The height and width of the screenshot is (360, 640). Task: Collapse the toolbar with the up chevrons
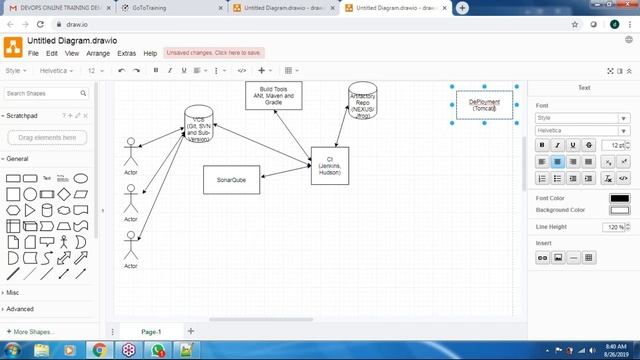[629, 71]
